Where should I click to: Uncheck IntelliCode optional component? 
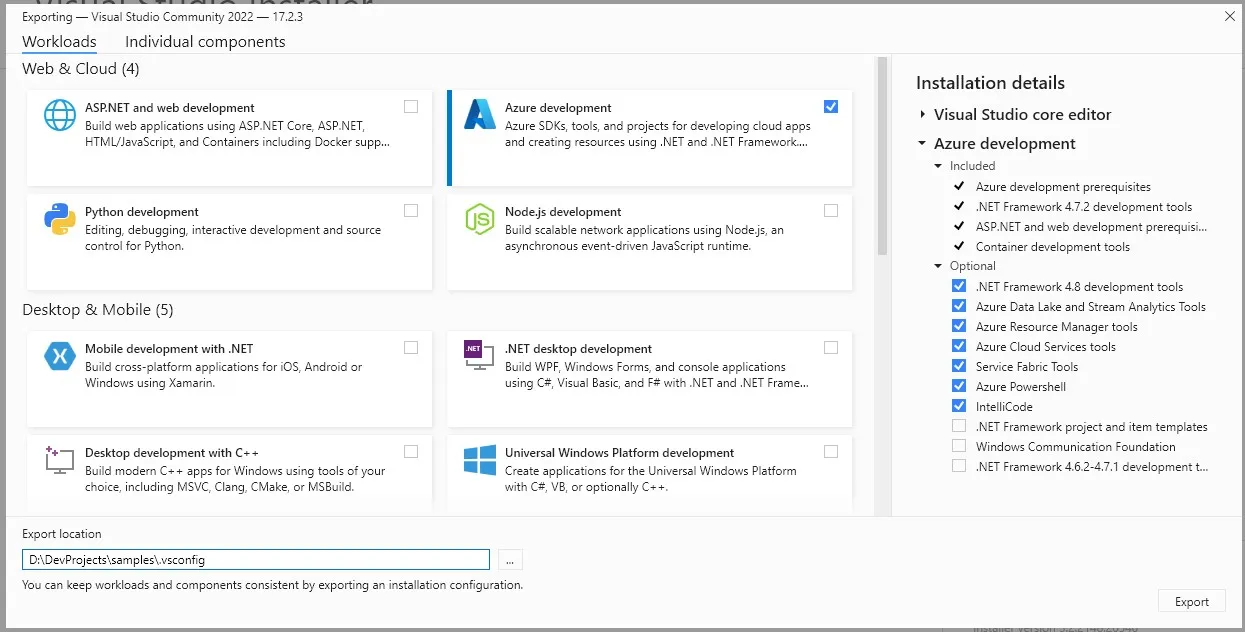pos(959,407)
